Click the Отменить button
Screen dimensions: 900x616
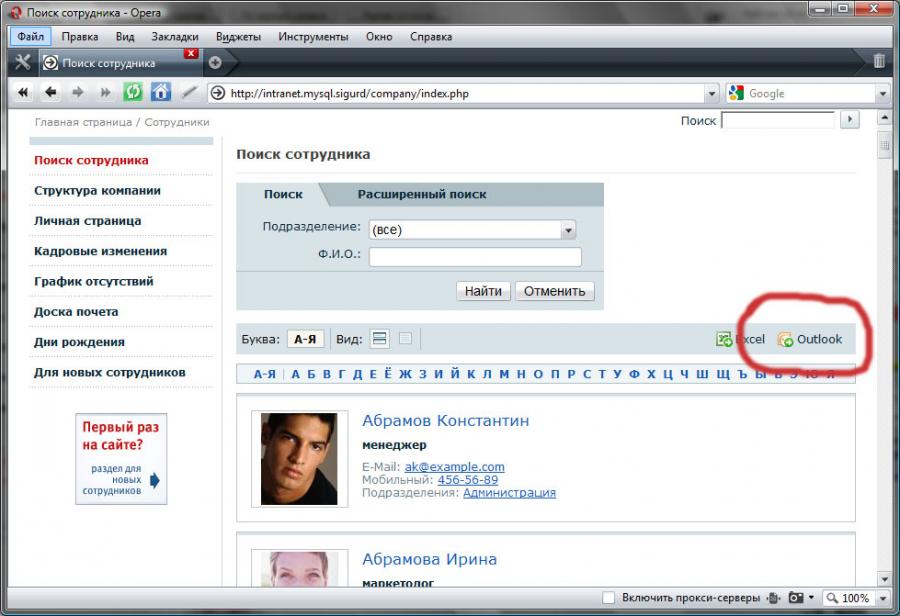554,291
